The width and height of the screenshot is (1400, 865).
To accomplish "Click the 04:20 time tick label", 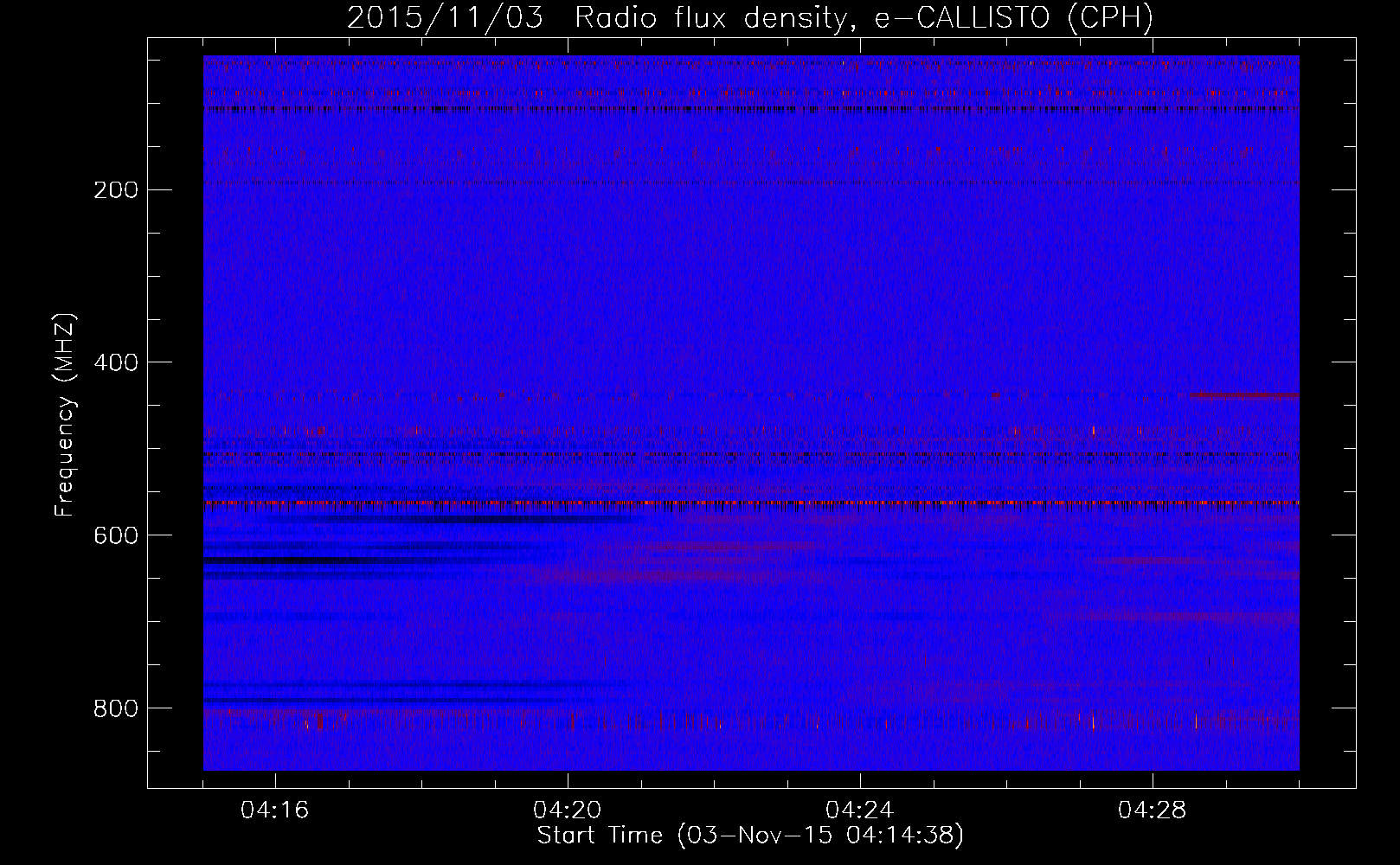I will [x=568, y=811].
